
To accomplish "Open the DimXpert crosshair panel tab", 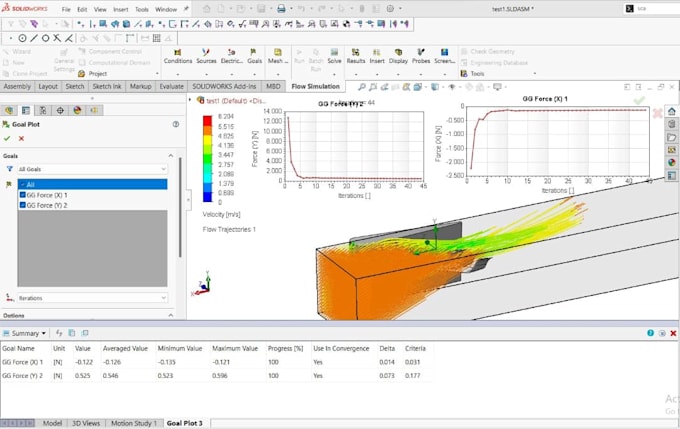I will [x=60, y=110].
